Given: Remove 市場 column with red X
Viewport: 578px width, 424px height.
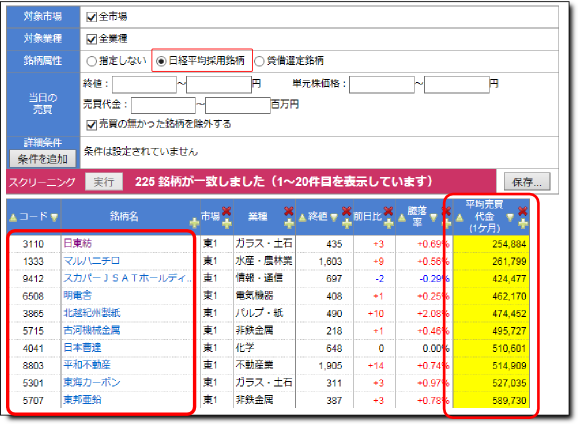Looking at the screenshot, I should click(x=226, y=211).
